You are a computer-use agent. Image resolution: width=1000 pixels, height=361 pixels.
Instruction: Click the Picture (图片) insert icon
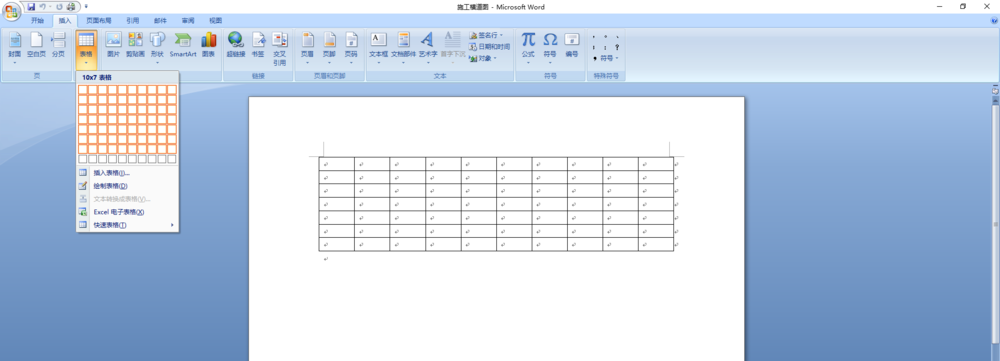click(113, 45)
